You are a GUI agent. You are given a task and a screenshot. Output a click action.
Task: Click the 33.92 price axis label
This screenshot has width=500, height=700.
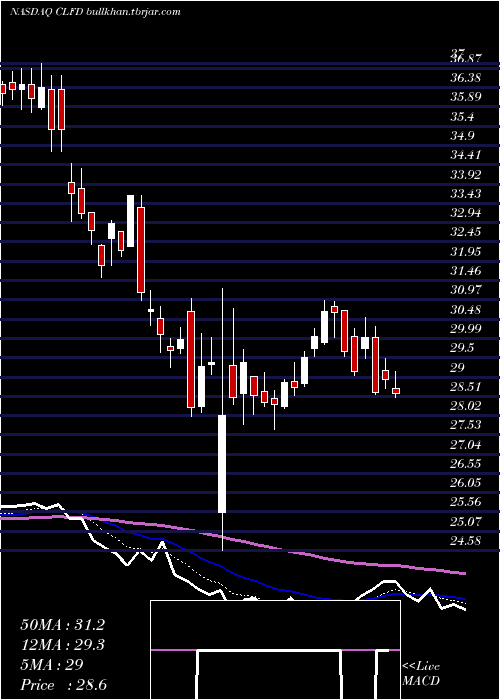[466, 175]
